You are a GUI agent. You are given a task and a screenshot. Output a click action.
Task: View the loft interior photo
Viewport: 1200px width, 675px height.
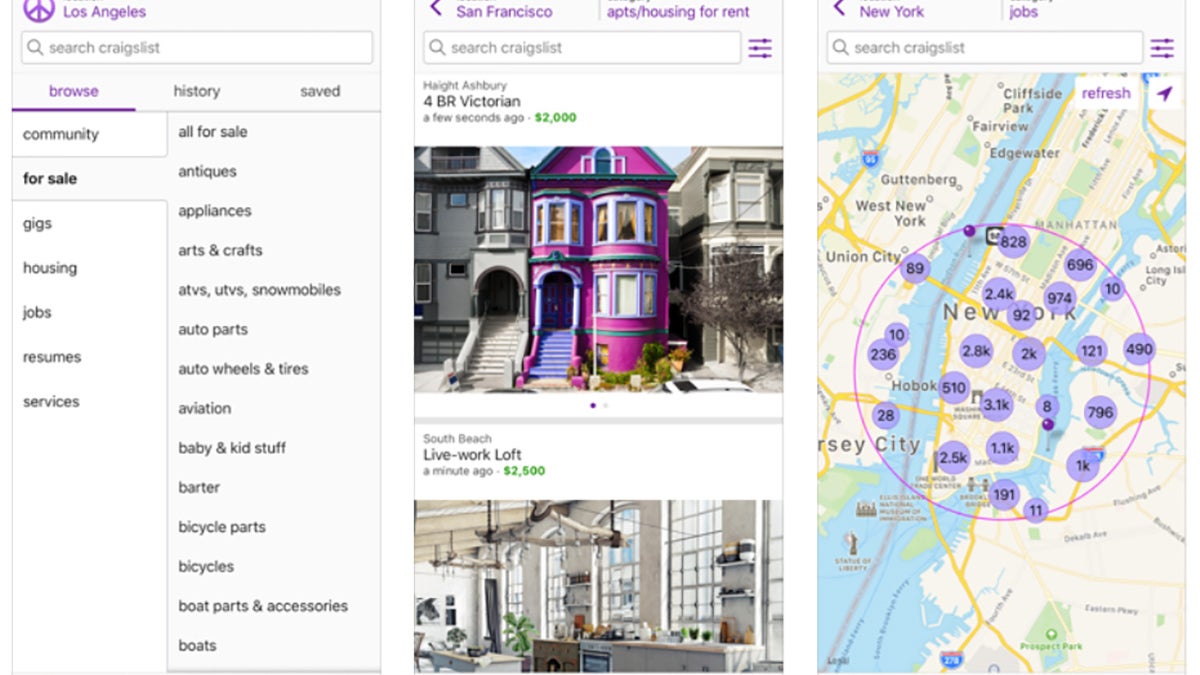tap(598, 586)
